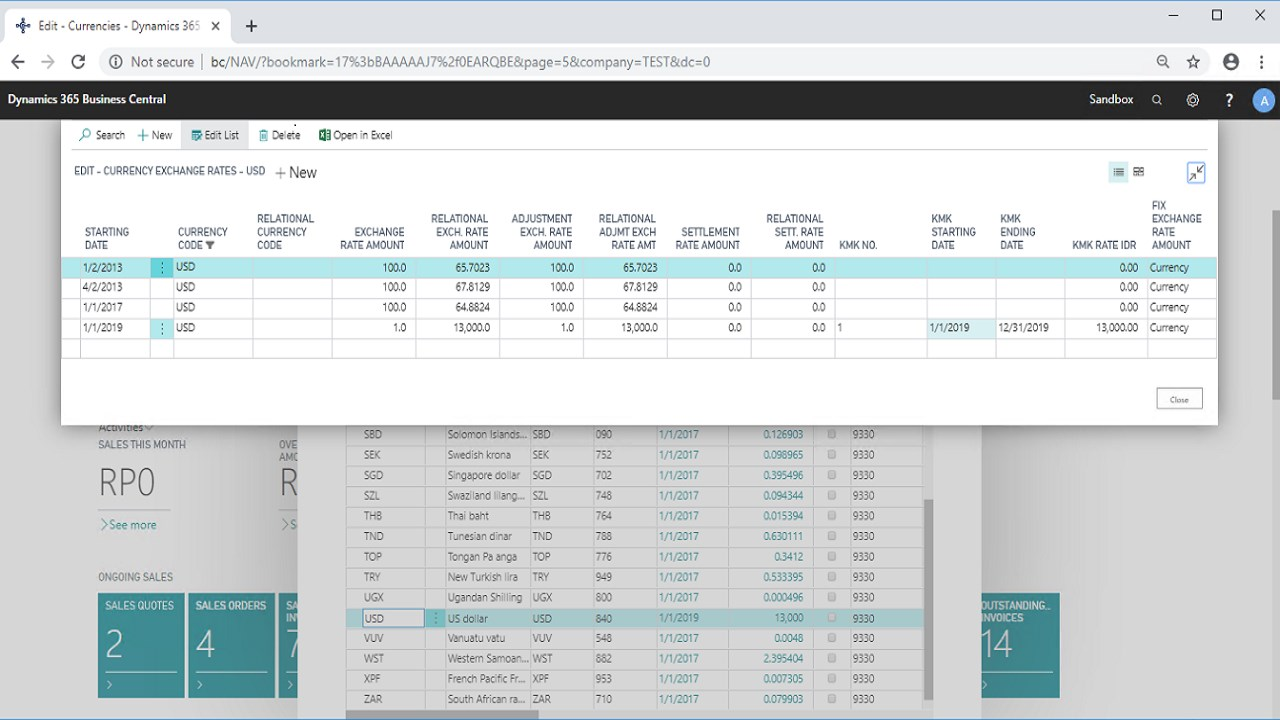Toggle checkbox in the SBD currency row
Viewport: 1280px width, 720px height.
click(x=831, y=435)
